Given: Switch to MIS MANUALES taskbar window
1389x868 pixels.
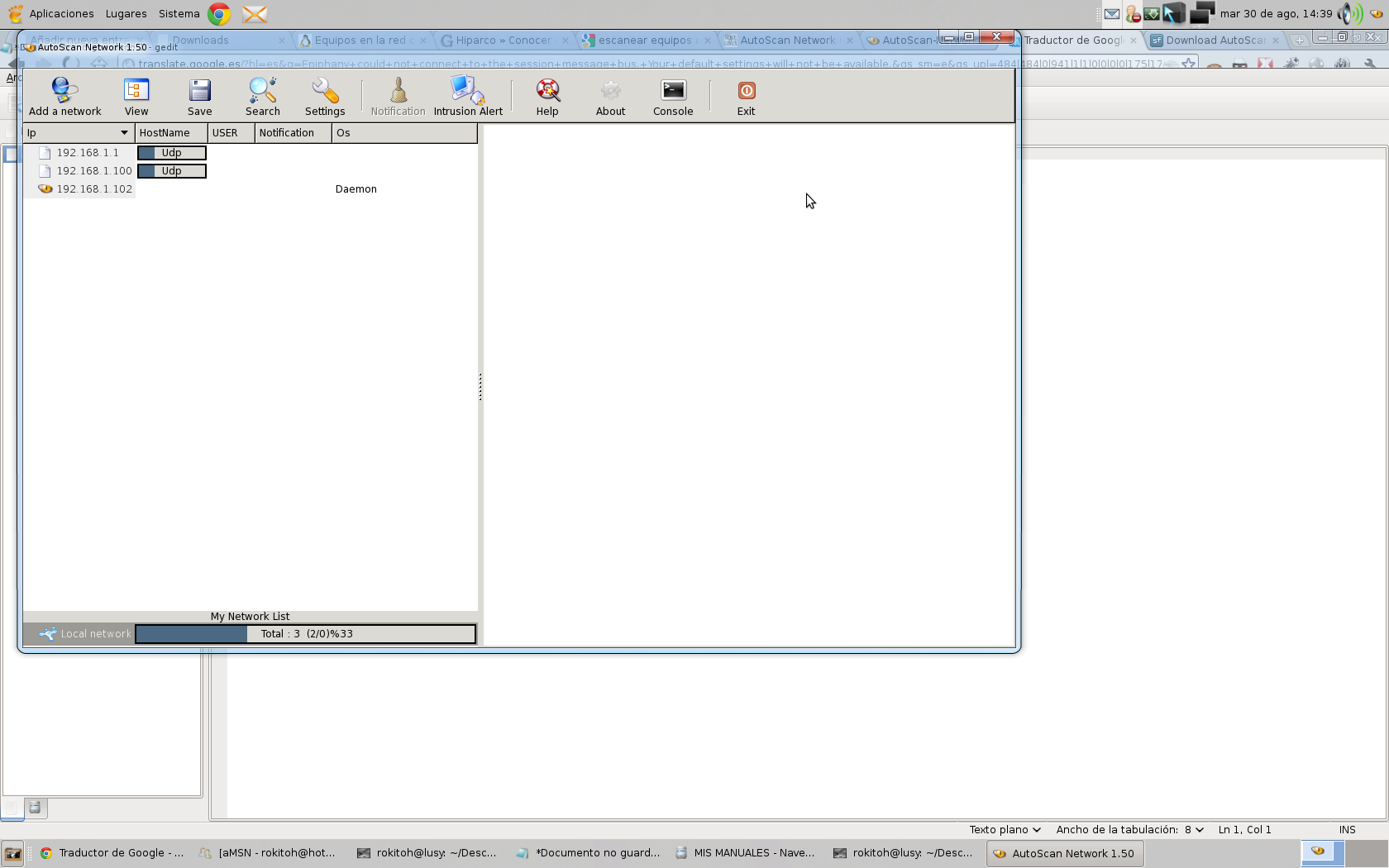Looking at the screenshot, I should pos(745,854).
